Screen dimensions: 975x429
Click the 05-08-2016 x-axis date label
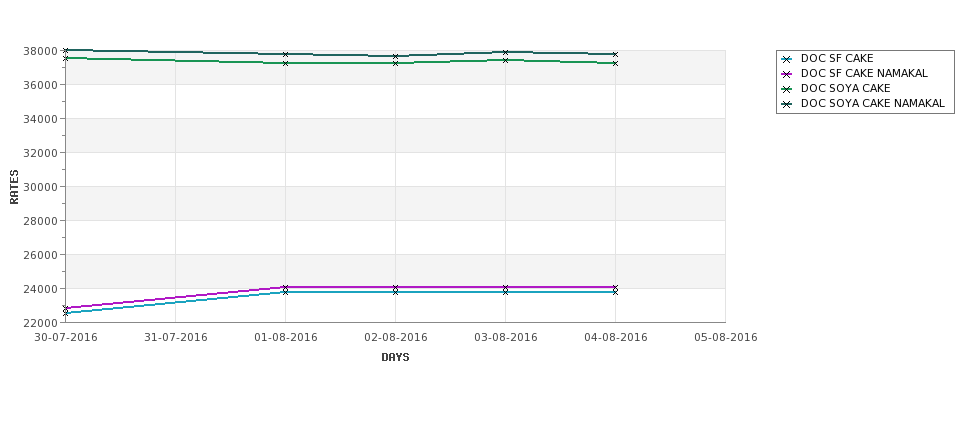726,338
